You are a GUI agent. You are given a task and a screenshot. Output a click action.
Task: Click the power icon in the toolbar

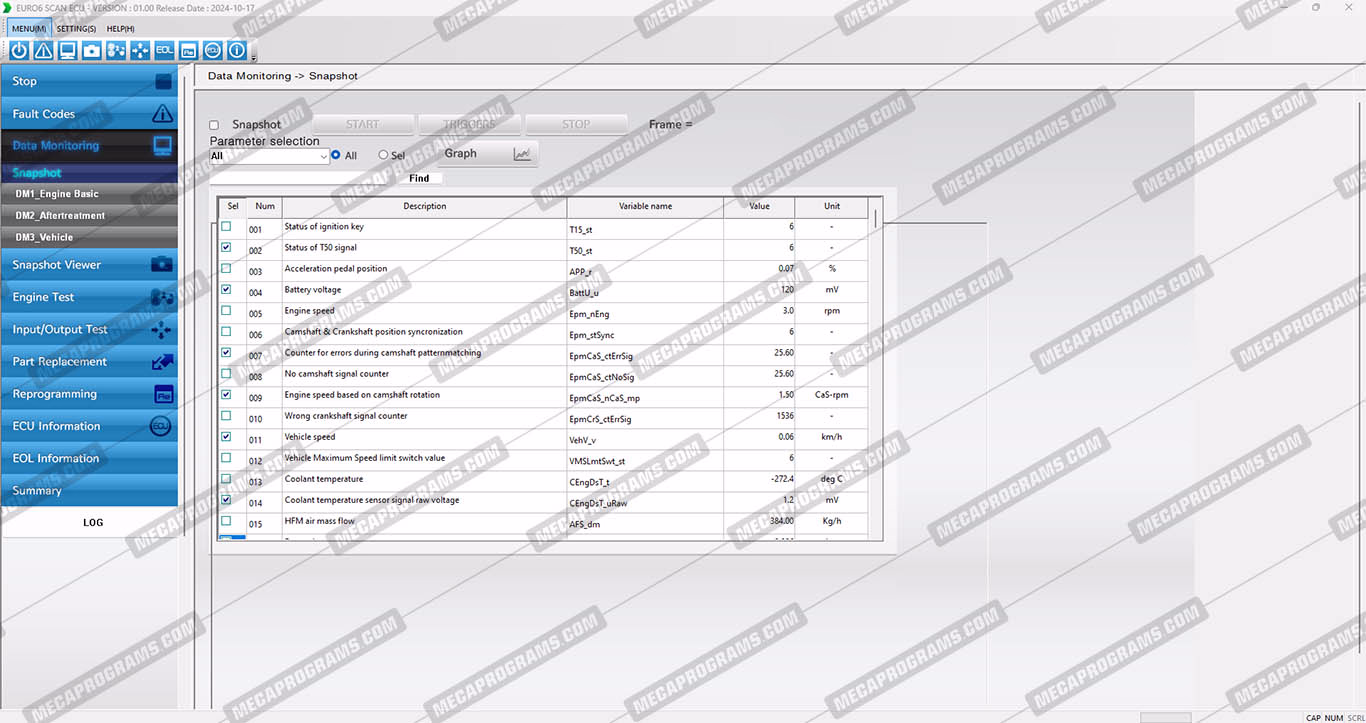coord(19,50)
